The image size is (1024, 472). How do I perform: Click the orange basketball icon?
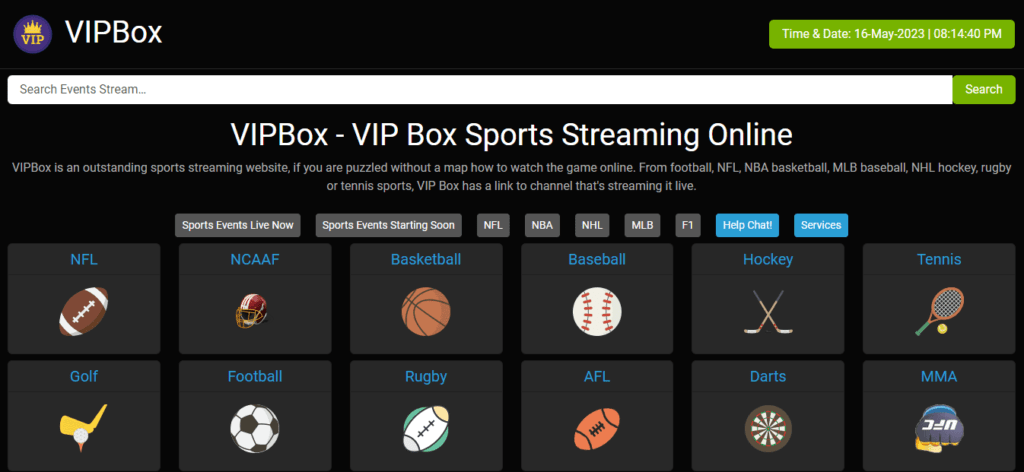426,311
